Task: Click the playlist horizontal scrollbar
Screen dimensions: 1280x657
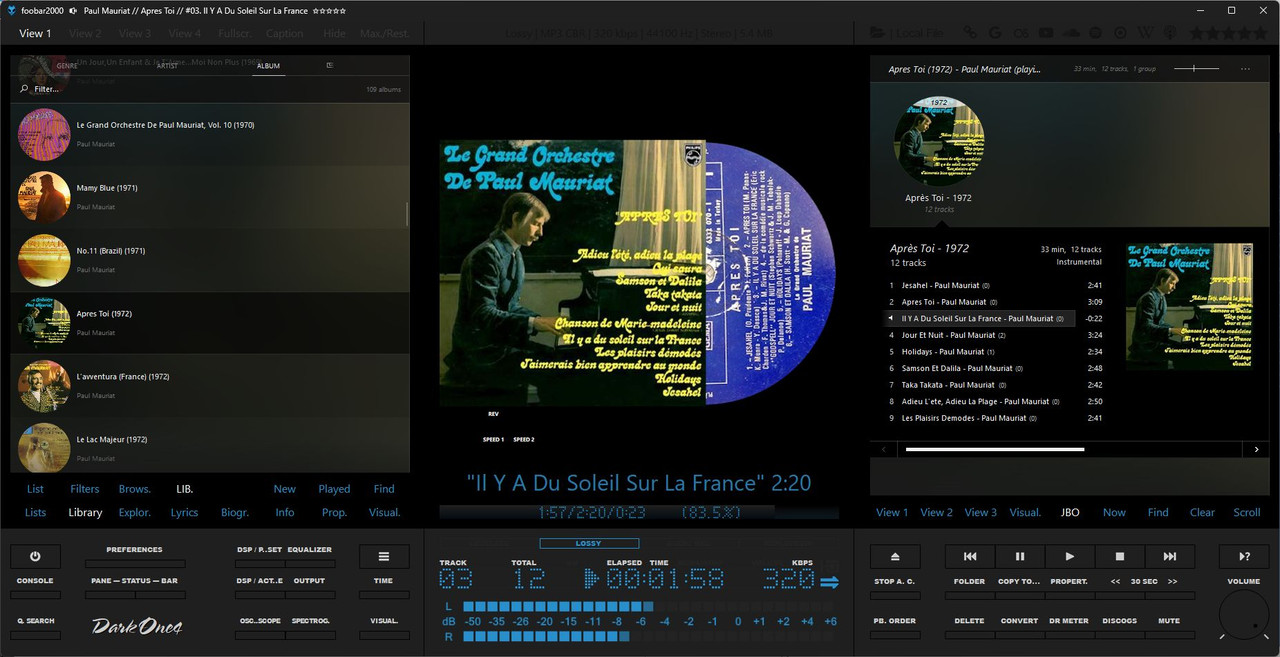Action: tap(995, 450)
